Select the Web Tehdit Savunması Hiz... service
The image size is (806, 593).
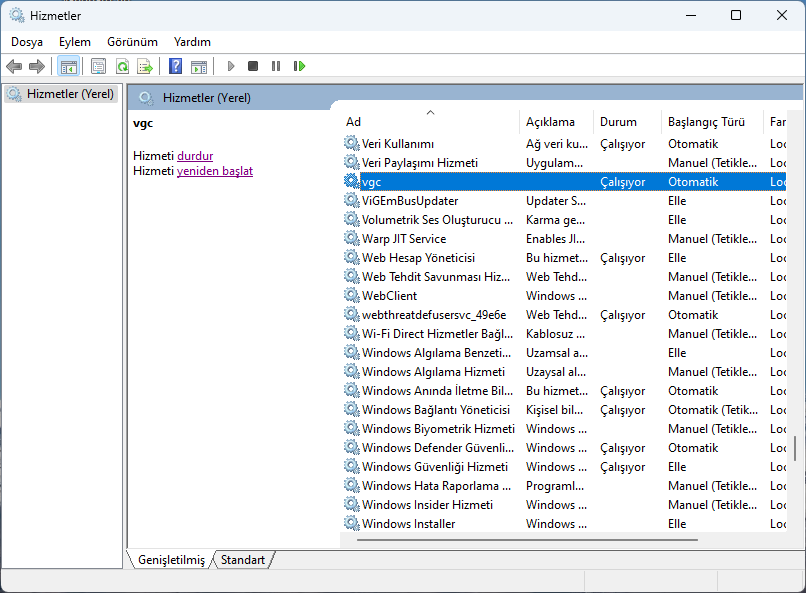pos(563,276)
